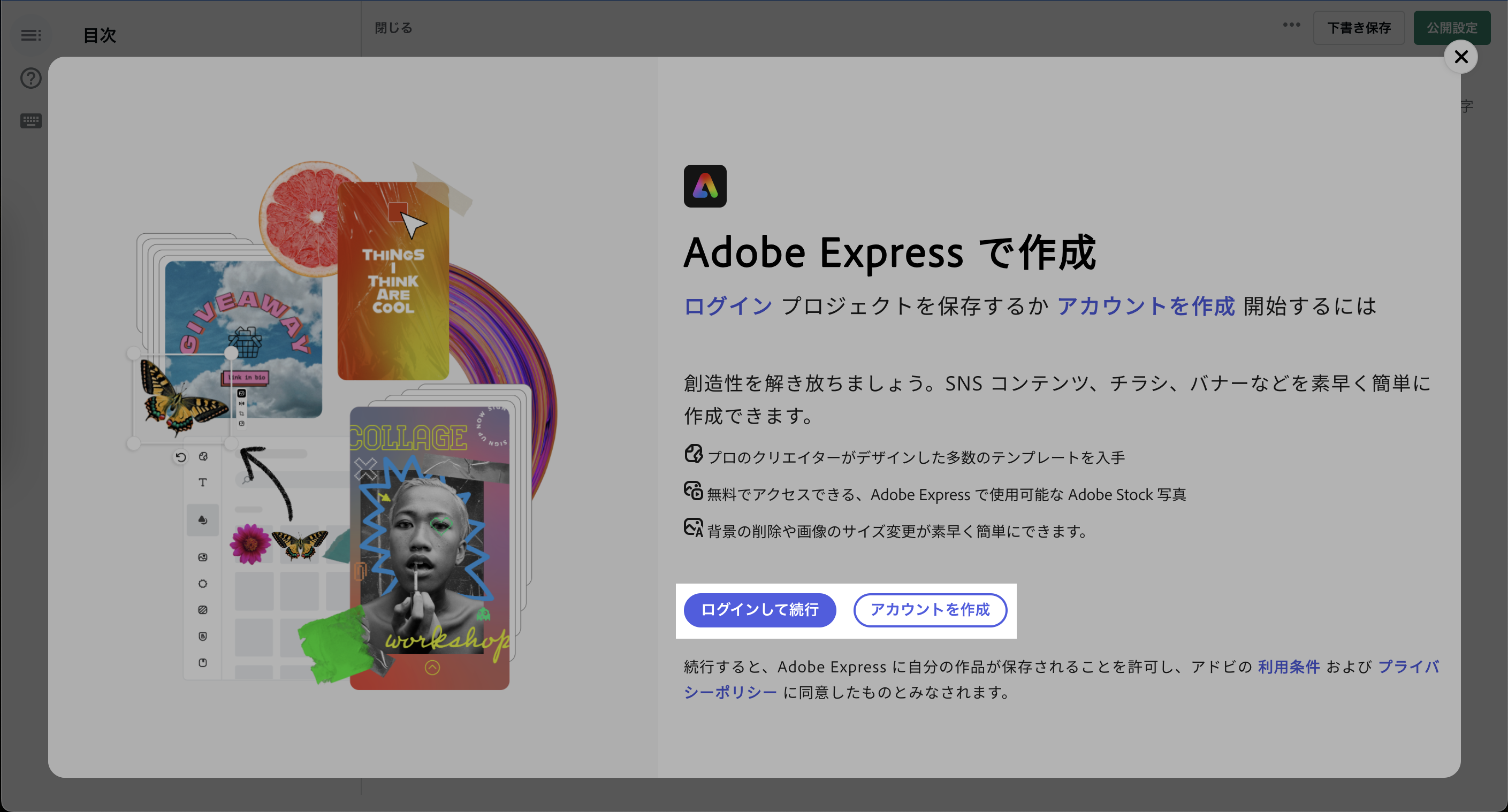Click the 下書き保存 button
Viewport: 1508px width, 812px height.
1359,27
